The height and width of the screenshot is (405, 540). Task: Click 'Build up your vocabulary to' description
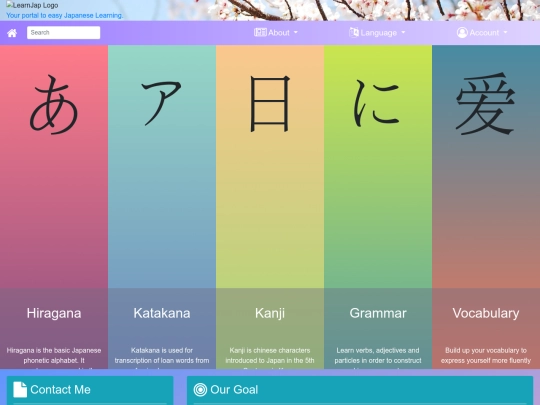pyautogui.click(x=486, y=350)
